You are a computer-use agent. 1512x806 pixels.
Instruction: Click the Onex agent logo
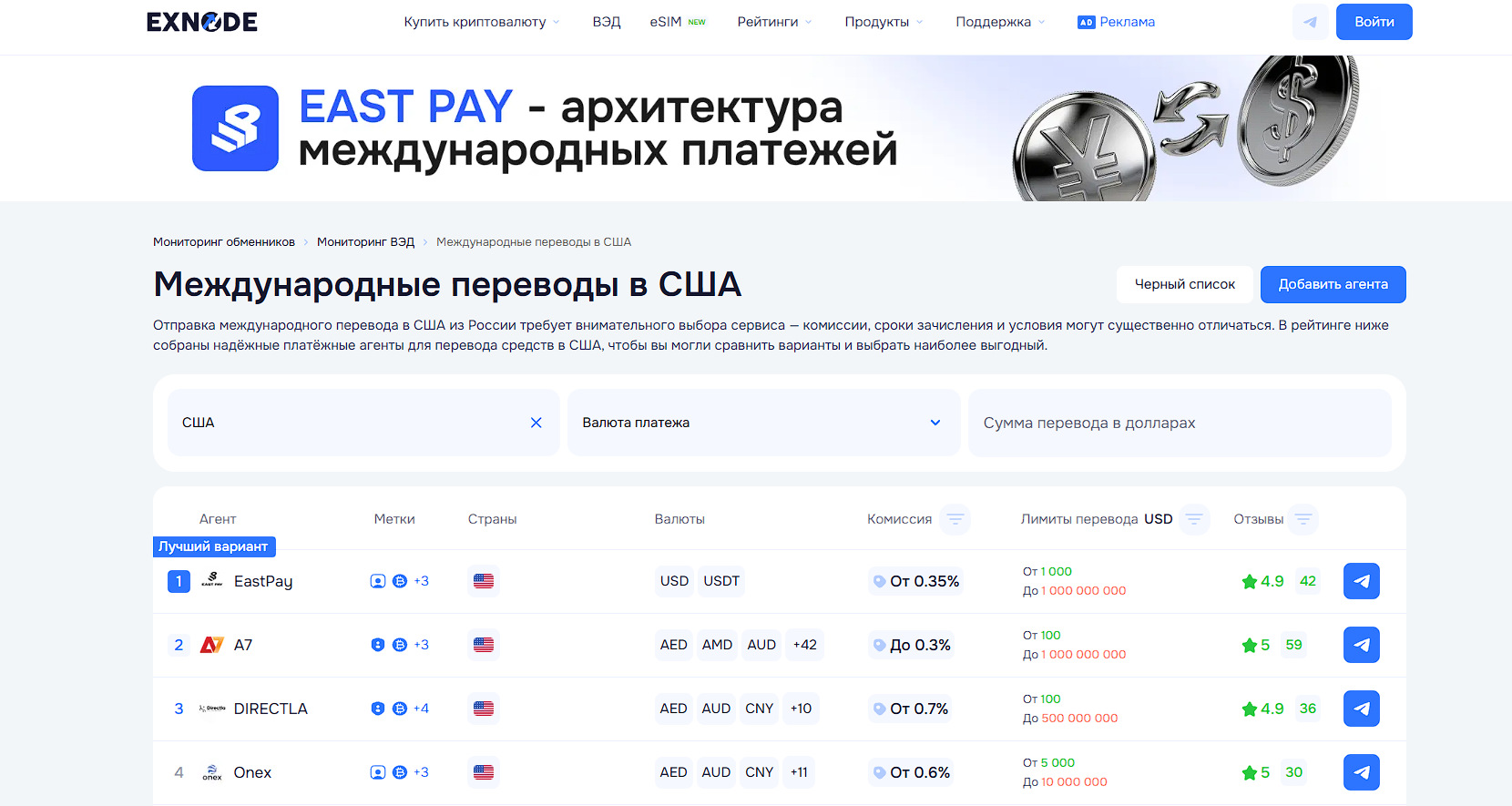click(212, 772)
